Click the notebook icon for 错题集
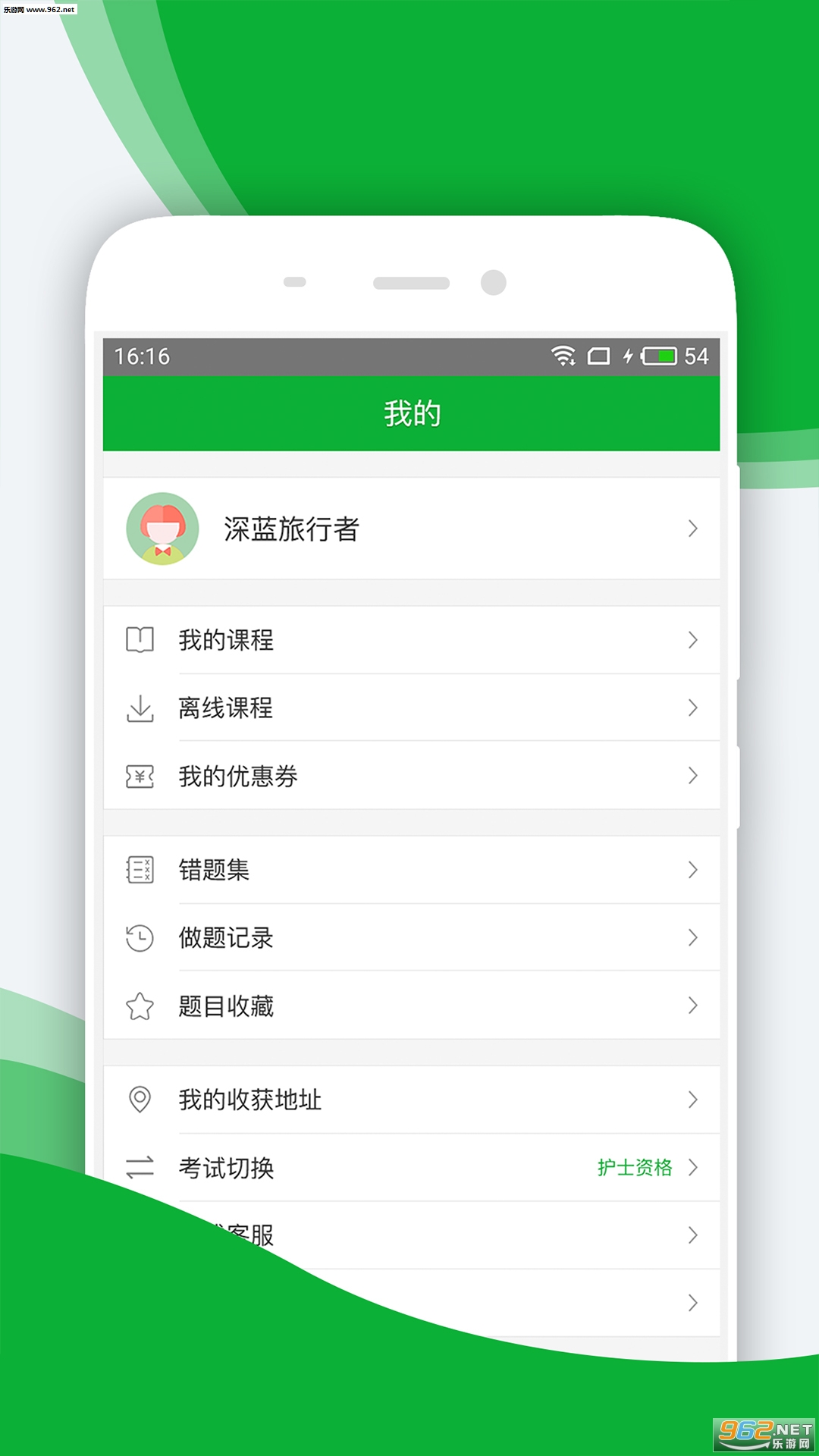The image size is (819, 1456). 140,870
